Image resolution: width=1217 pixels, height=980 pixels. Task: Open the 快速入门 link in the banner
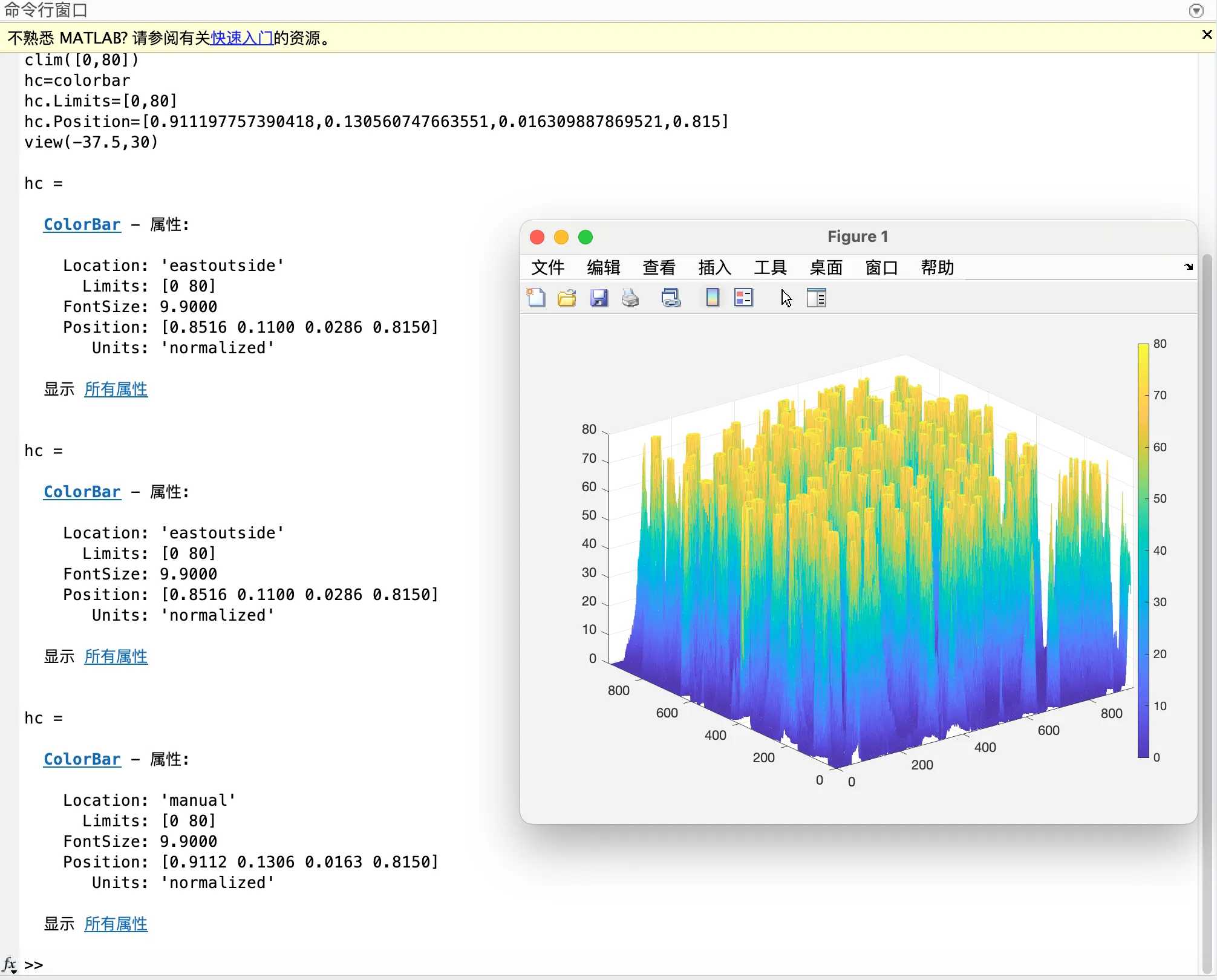242,38
